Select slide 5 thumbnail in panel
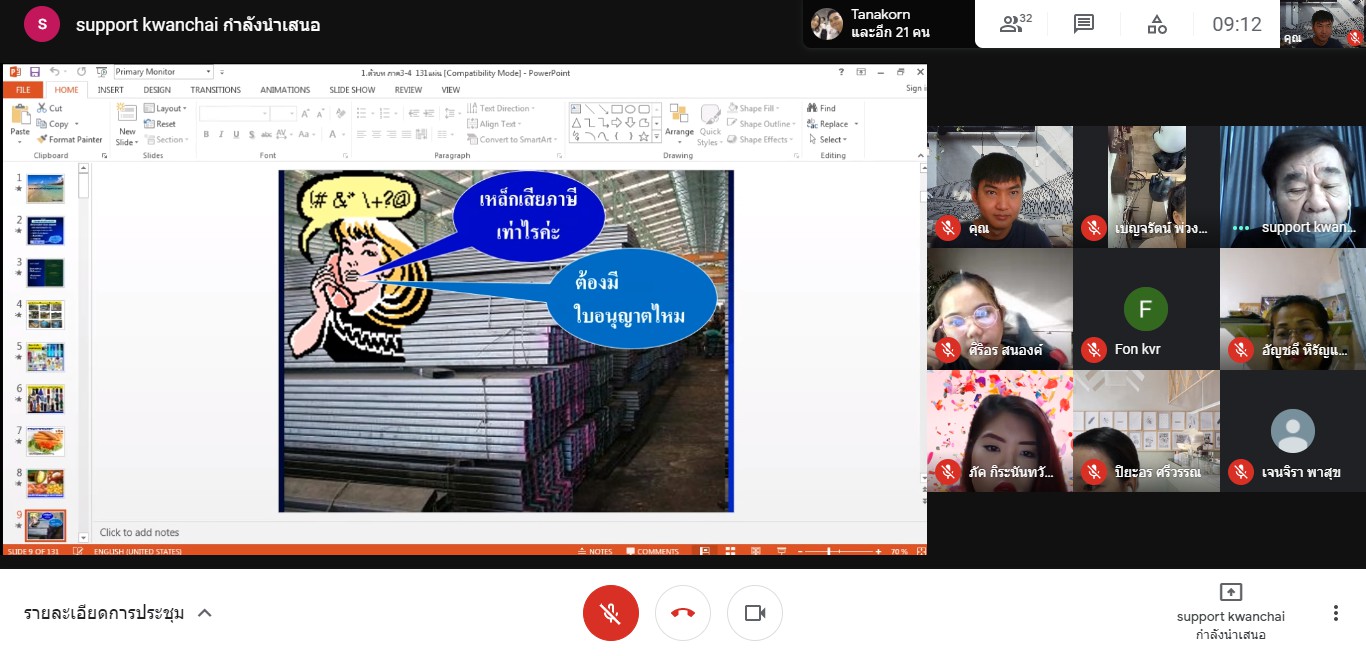Screen dimensions: 1366x656 click(x=46, y=357)
